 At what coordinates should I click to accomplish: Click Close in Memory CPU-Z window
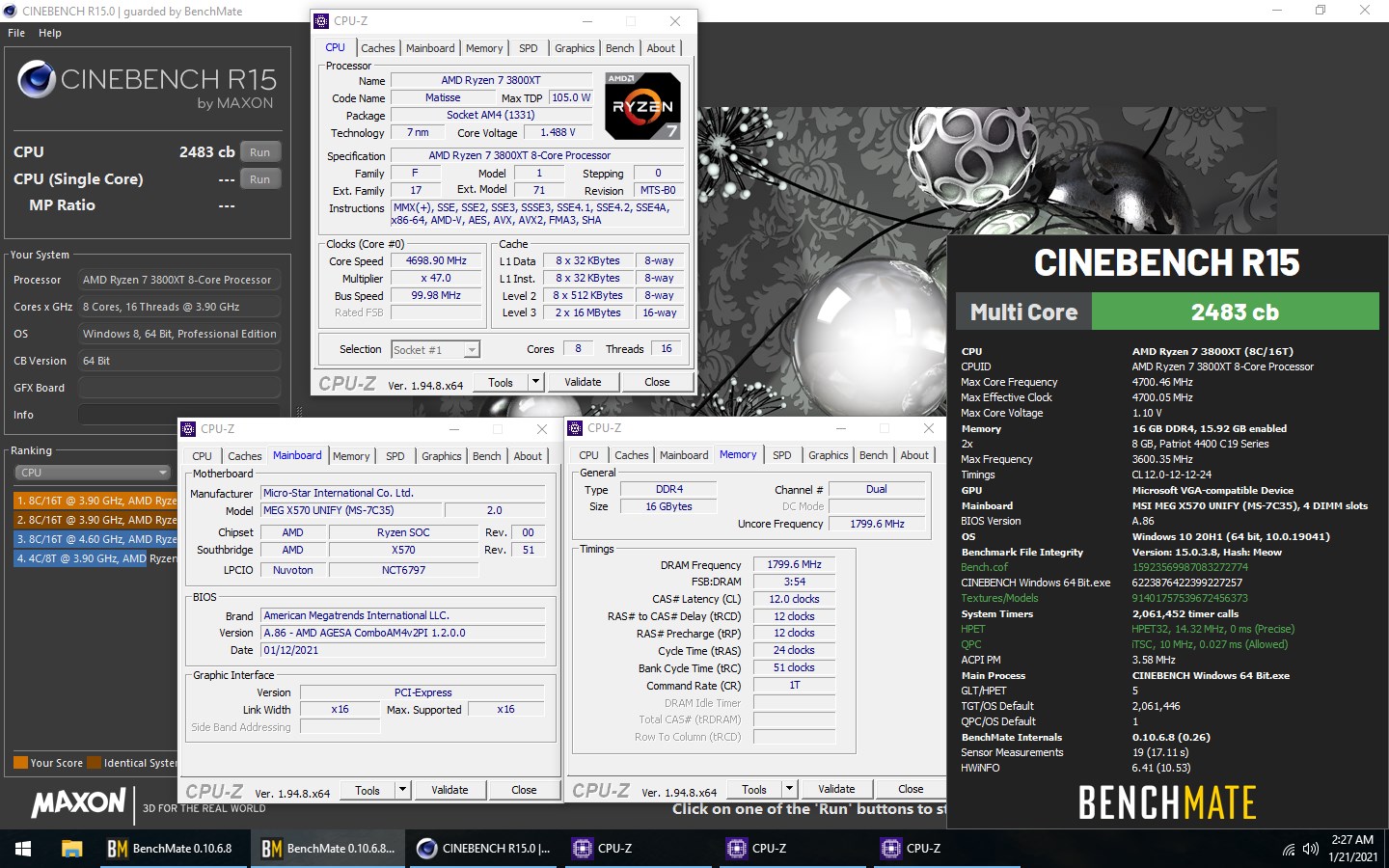click(911, 789)
